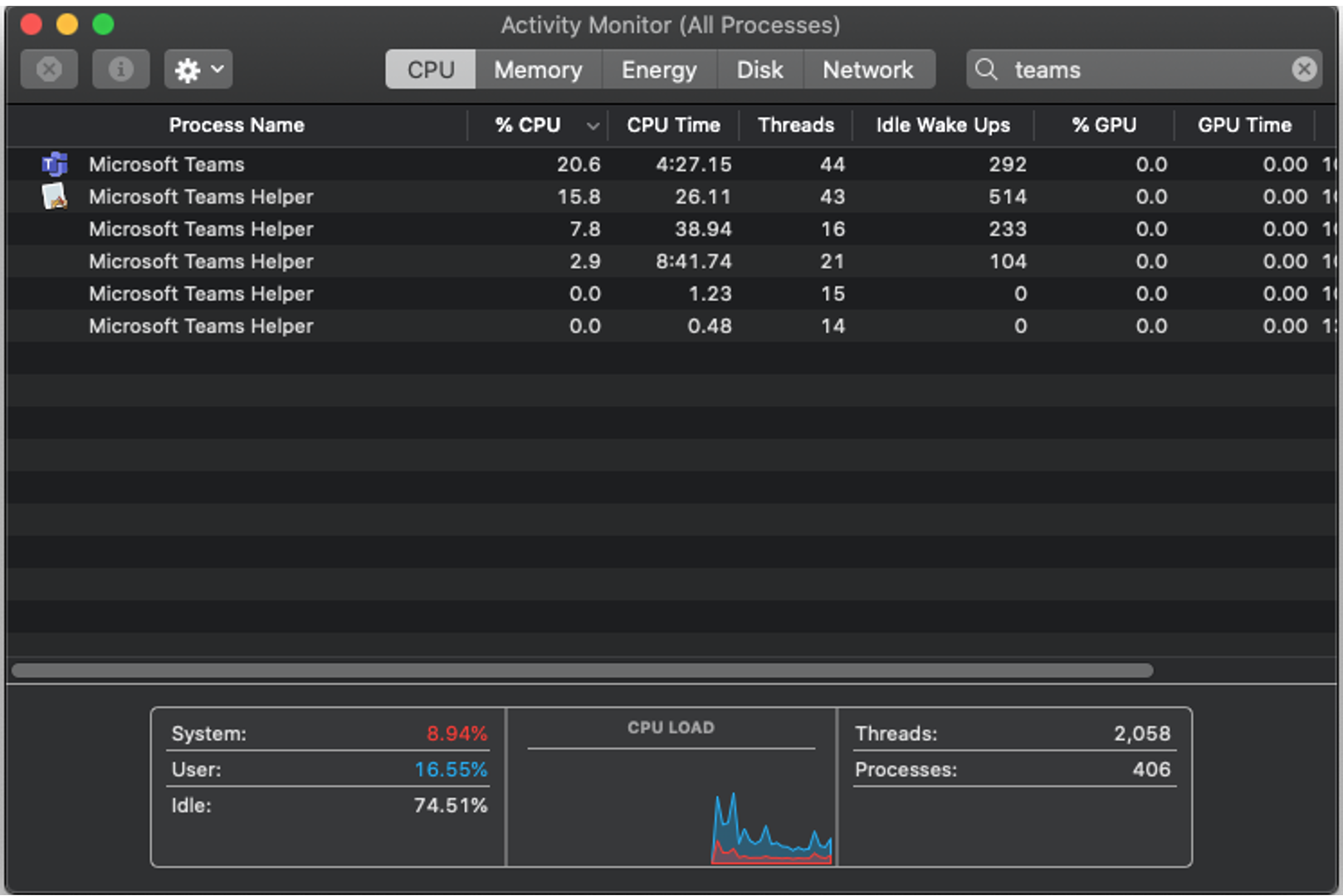Select the first Microsoft Teams Helper icon
This screenshot has width=1343, height=896.
pyautogui.click(x=55, y=197)
